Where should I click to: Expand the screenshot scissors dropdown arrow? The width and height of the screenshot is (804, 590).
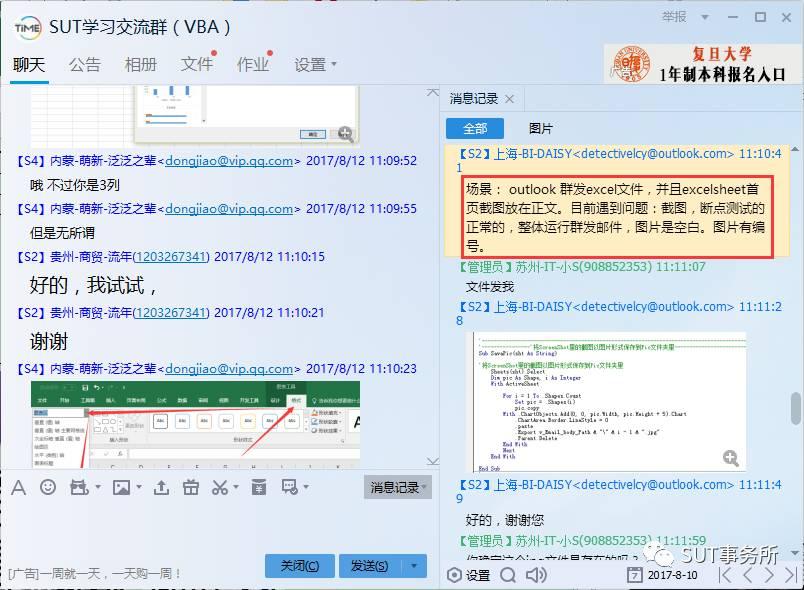click(x=236, y=487)
